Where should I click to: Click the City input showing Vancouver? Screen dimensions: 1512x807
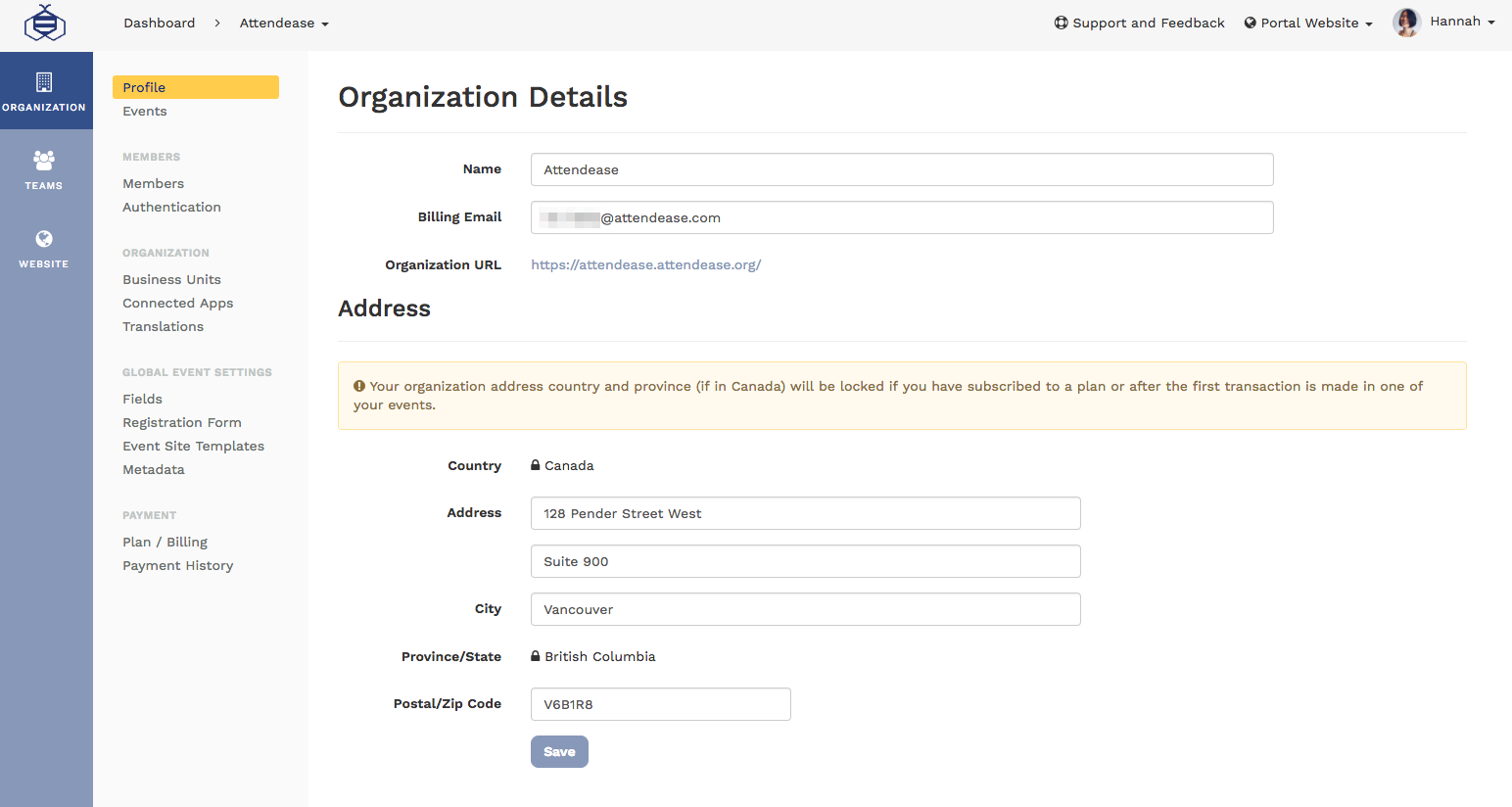coord(805,608)
